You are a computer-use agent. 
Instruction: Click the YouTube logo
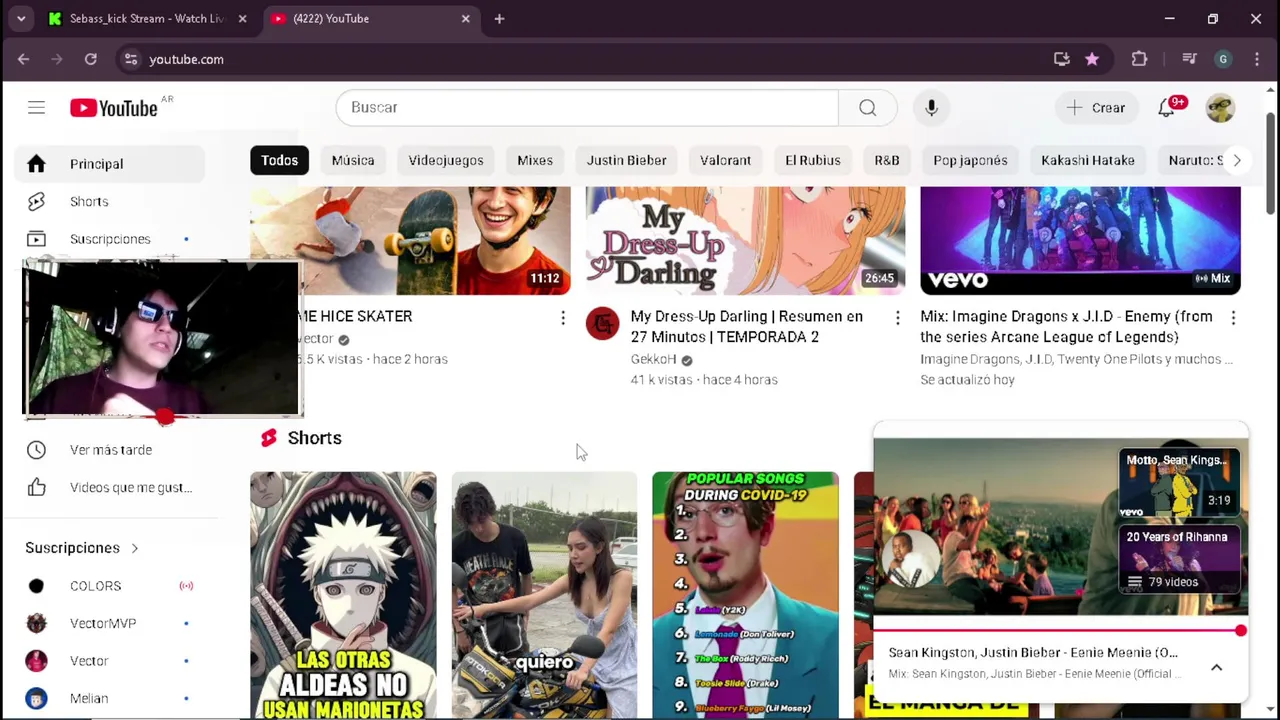coord(114,108)
